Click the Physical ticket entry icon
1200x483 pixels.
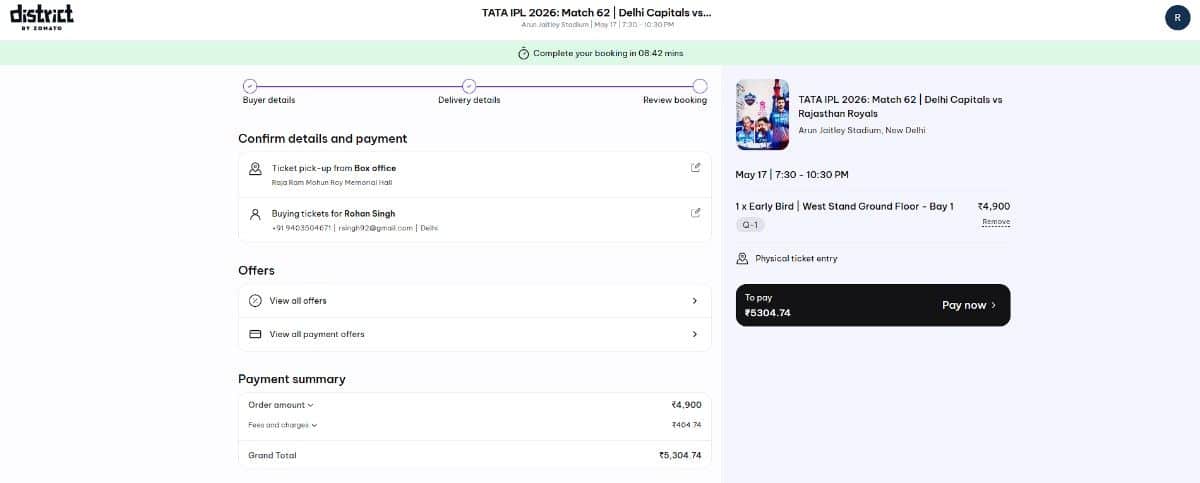click(x=742, y=258)
